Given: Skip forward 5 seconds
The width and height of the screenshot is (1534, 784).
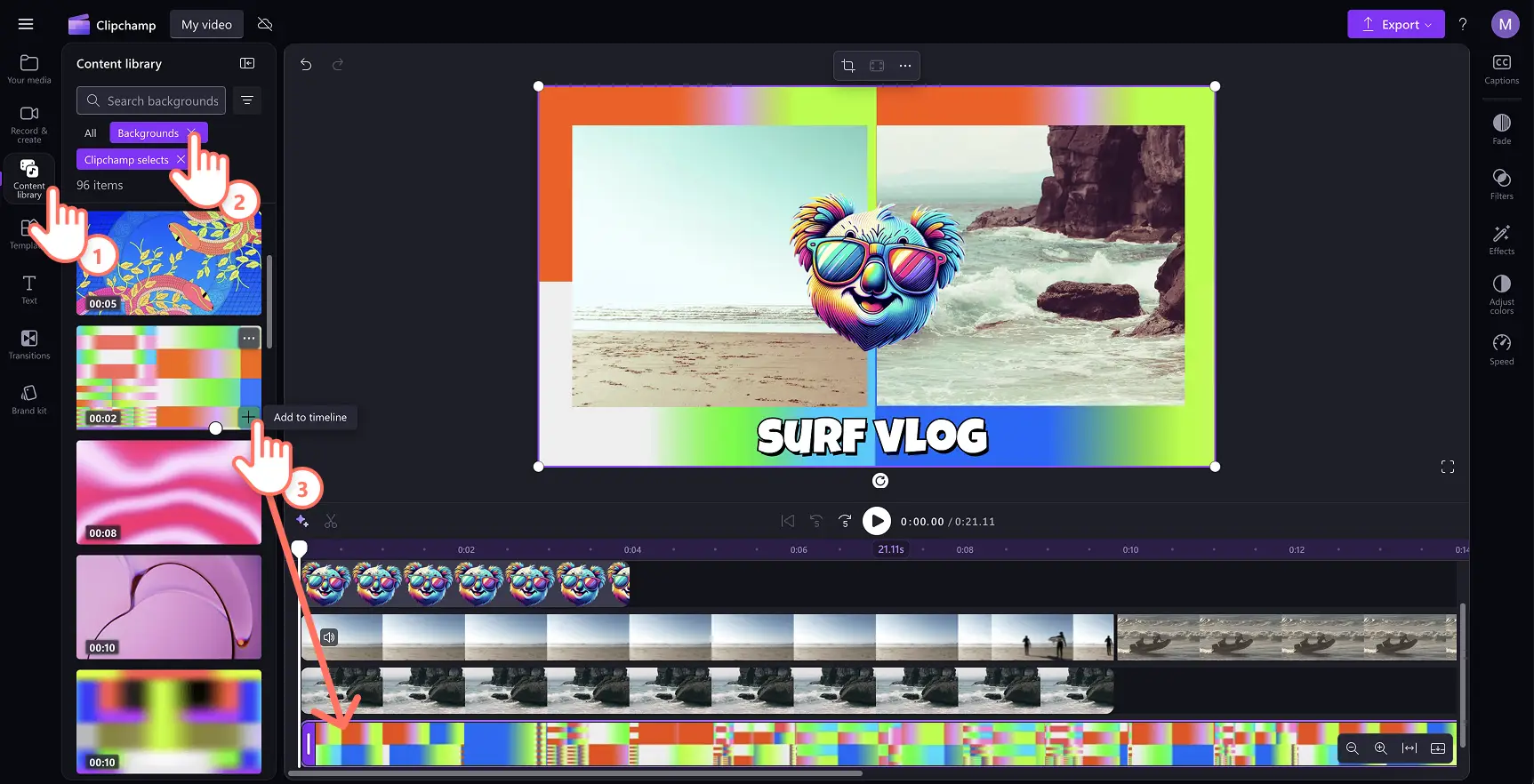Looking at the screenshot, I should pos(845,521).
